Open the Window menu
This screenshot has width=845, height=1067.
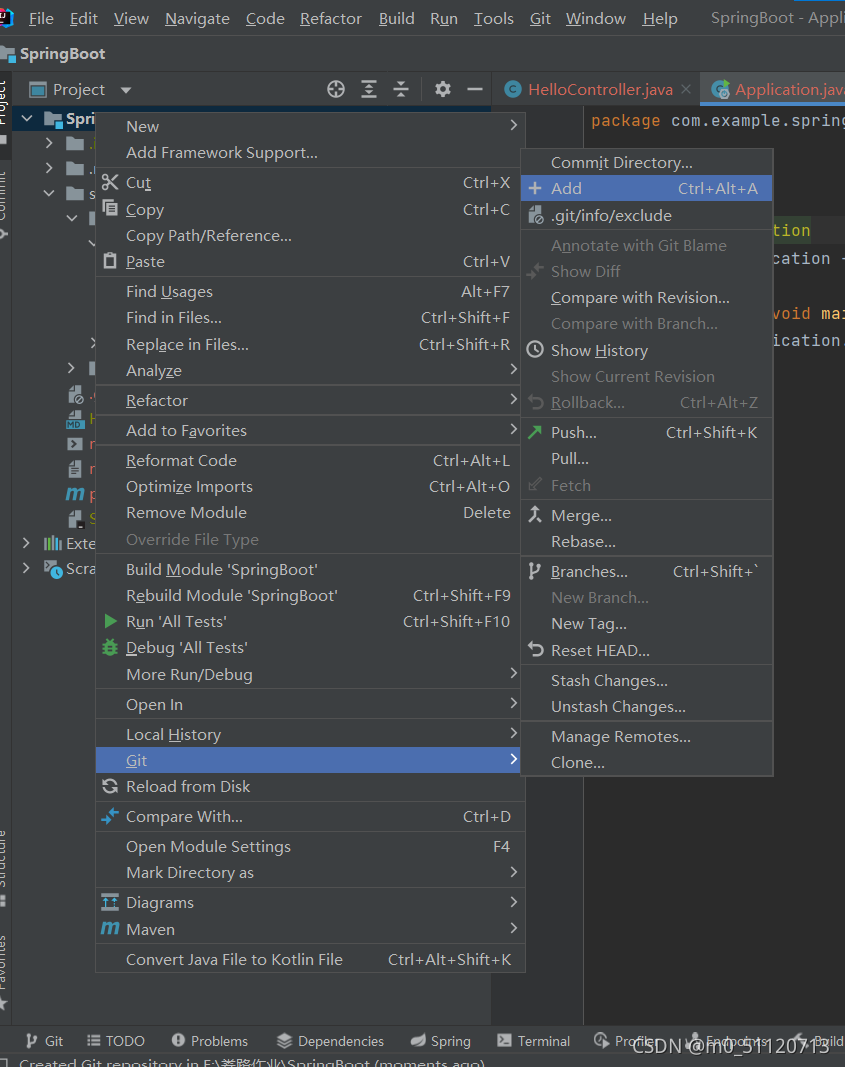(596, 18)
